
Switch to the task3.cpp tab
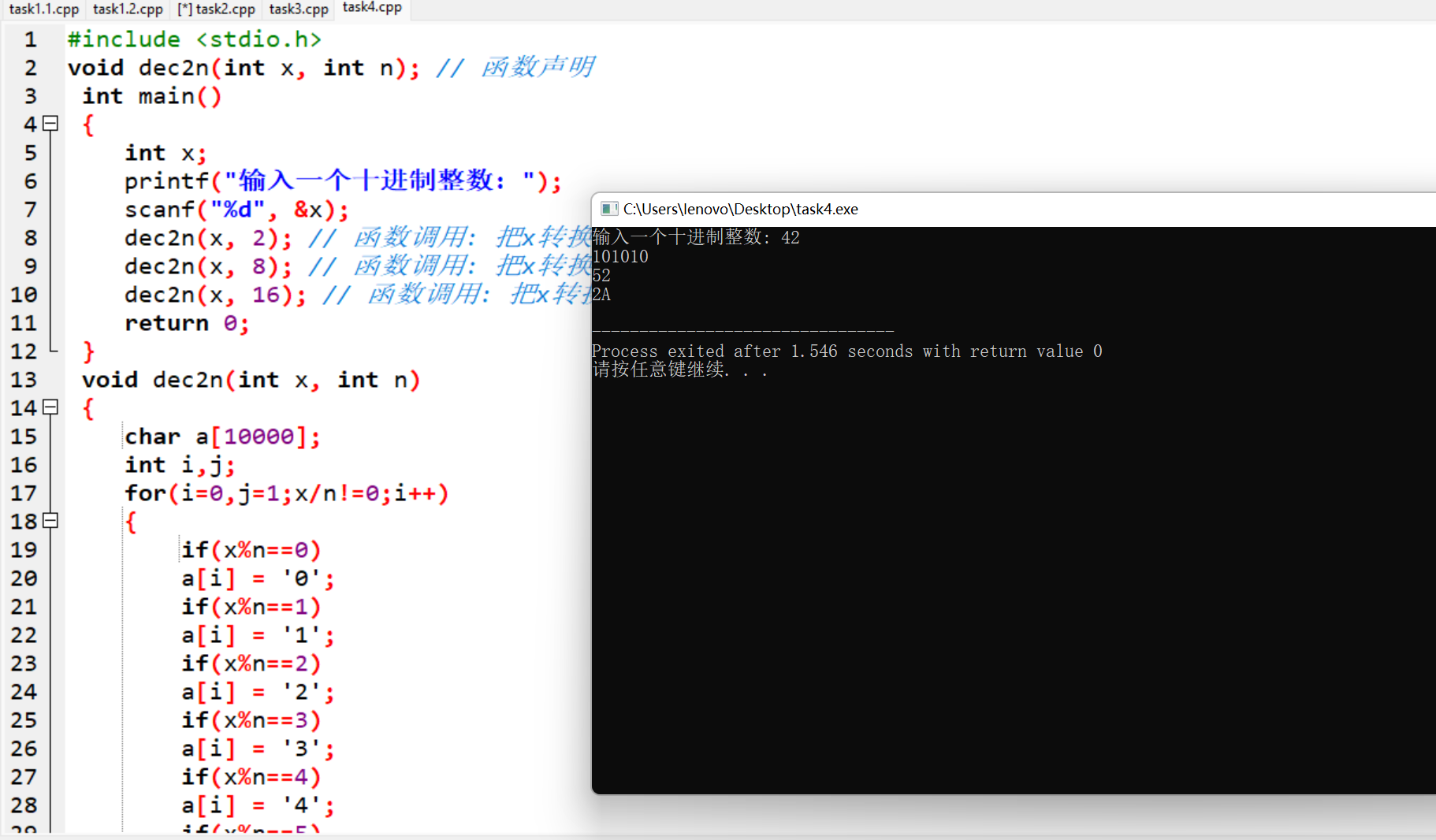tap(299, 9)
